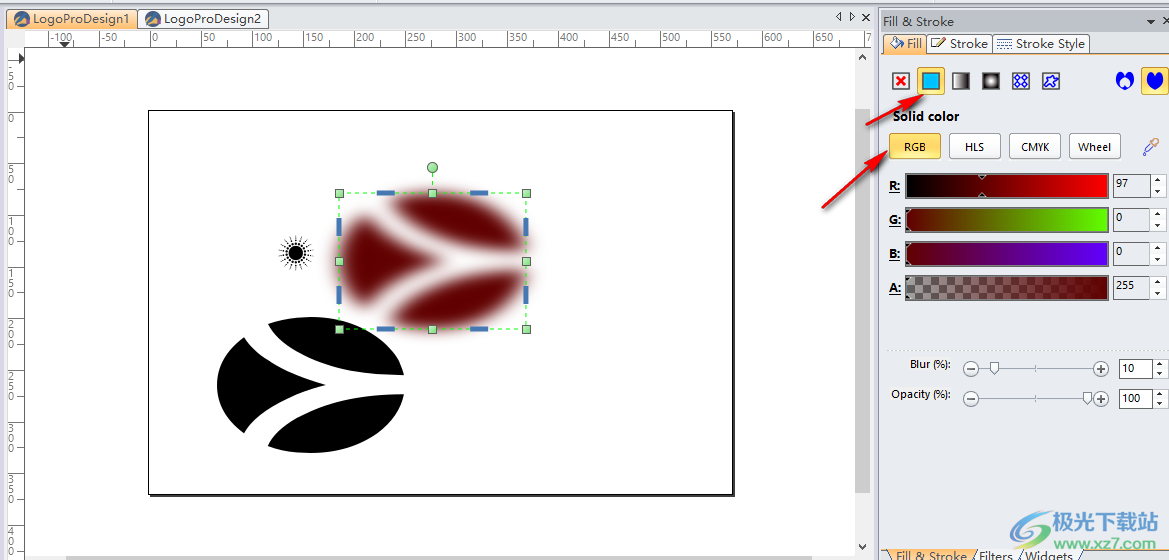Open the Fill & Stroke panel dropdown arrow
Image resolution: width=1169 pixels, height=560 pixels.
point(1149,22)
